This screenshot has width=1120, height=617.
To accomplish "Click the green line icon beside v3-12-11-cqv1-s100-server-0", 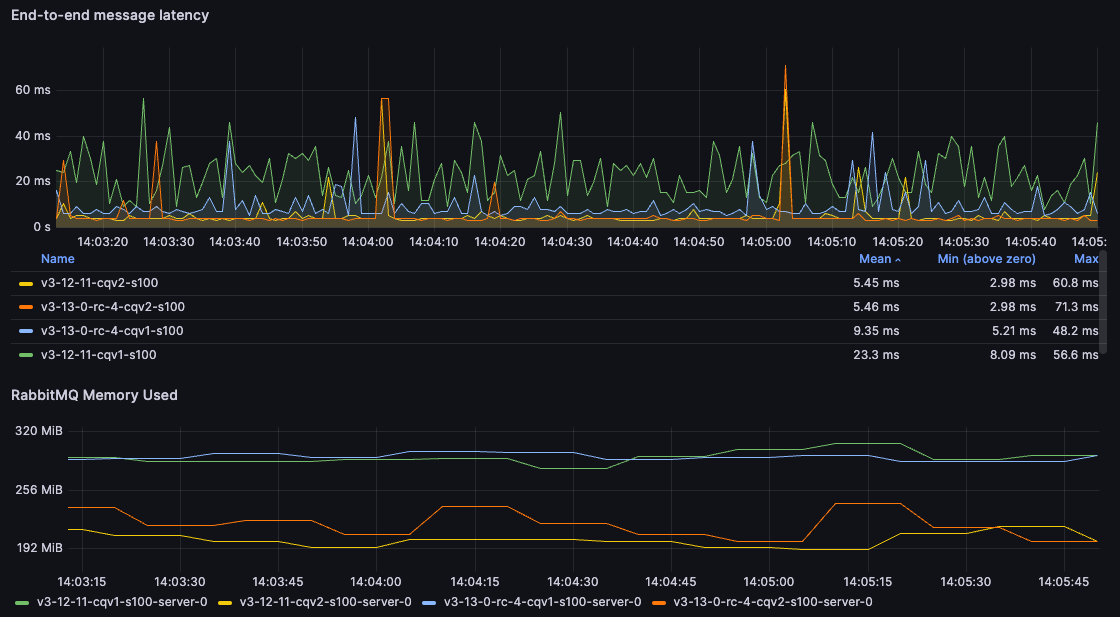I will pyautogui.click(x=22, y=603).
